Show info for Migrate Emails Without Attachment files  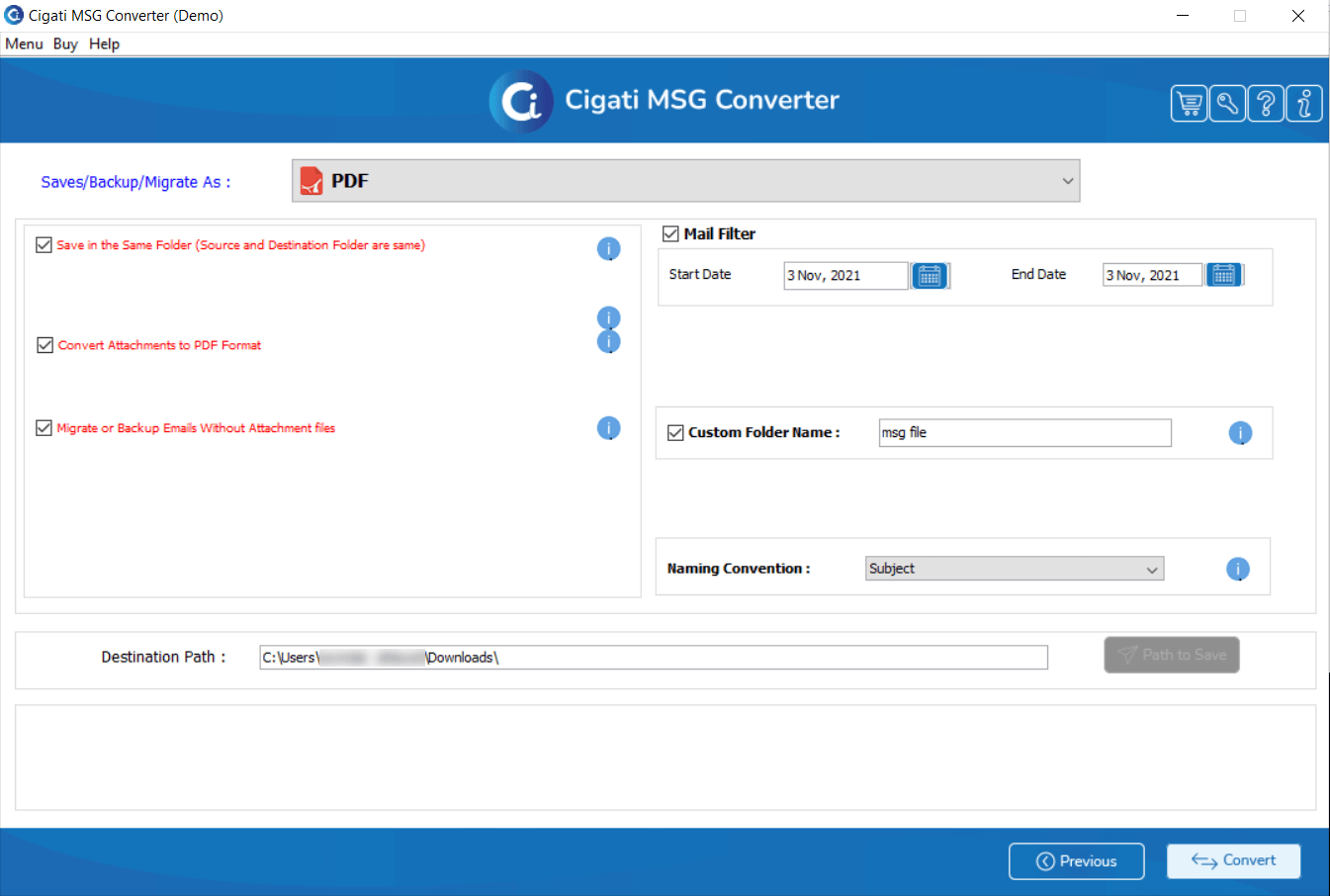[x=609, y=428]
